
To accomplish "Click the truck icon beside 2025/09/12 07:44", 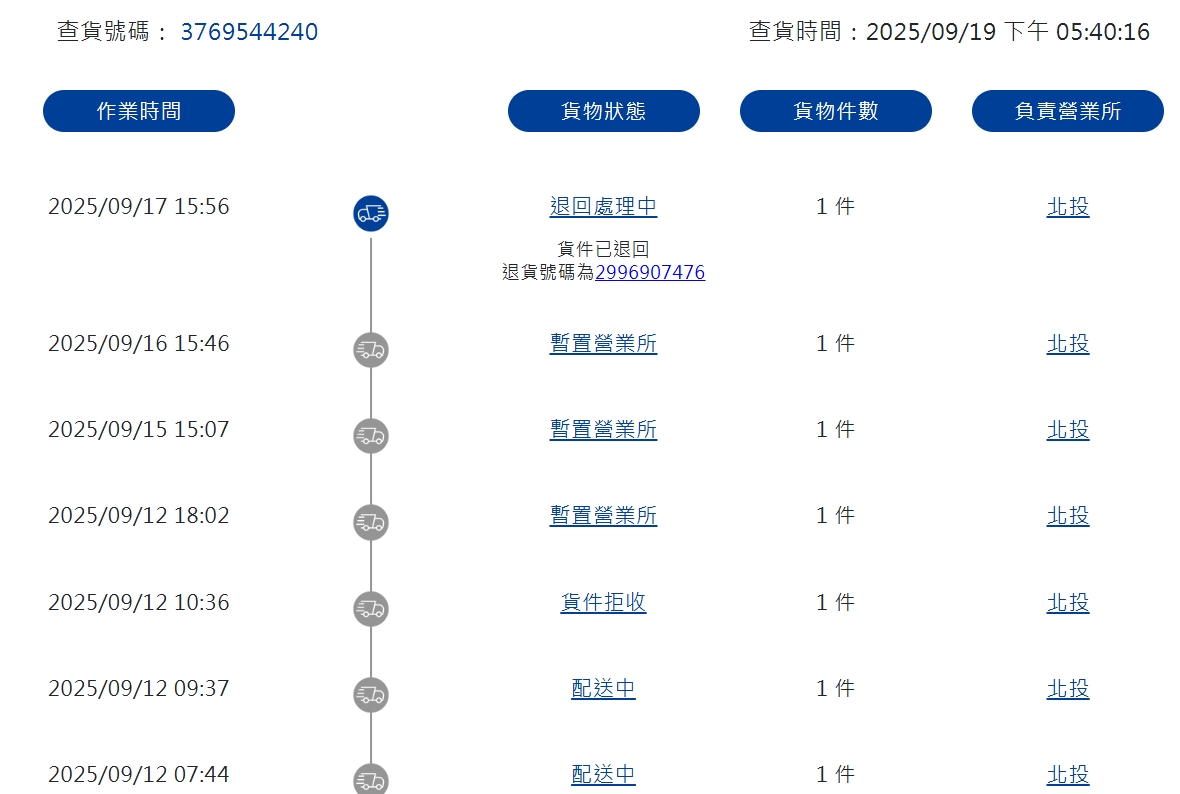I will click(x=371, y=779).
